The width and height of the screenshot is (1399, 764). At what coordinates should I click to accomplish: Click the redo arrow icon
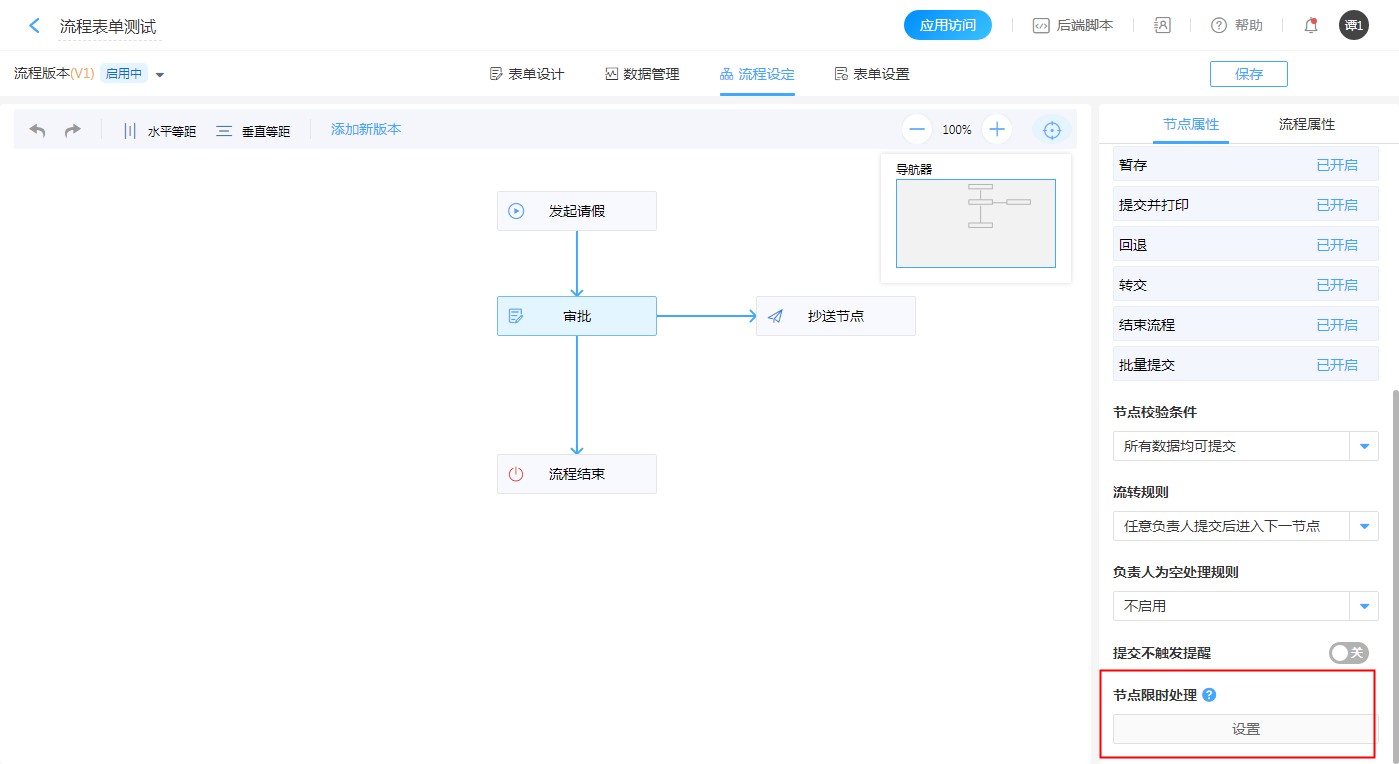tap(72, 130)
